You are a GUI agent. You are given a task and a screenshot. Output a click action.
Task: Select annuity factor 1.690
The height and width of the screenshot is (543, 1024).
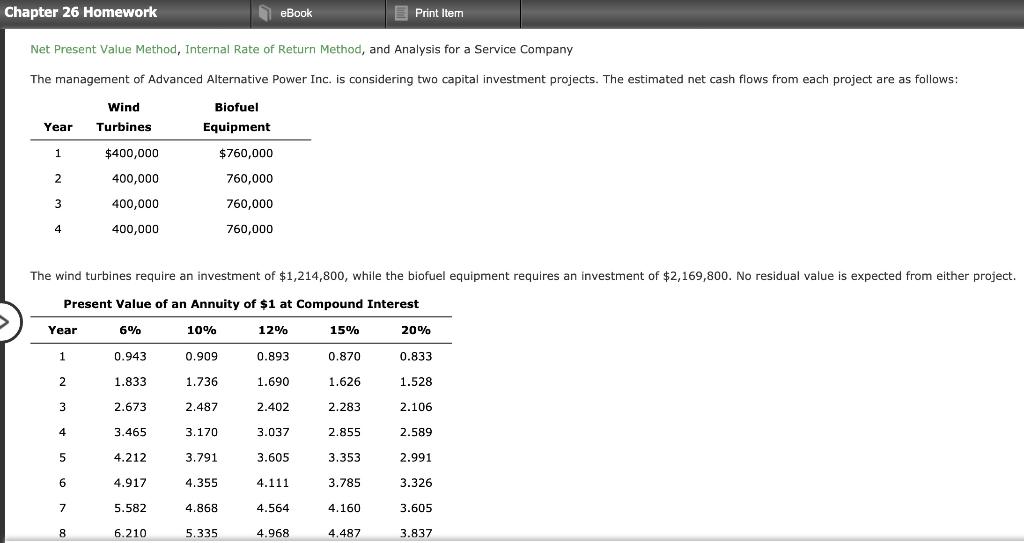273,382
